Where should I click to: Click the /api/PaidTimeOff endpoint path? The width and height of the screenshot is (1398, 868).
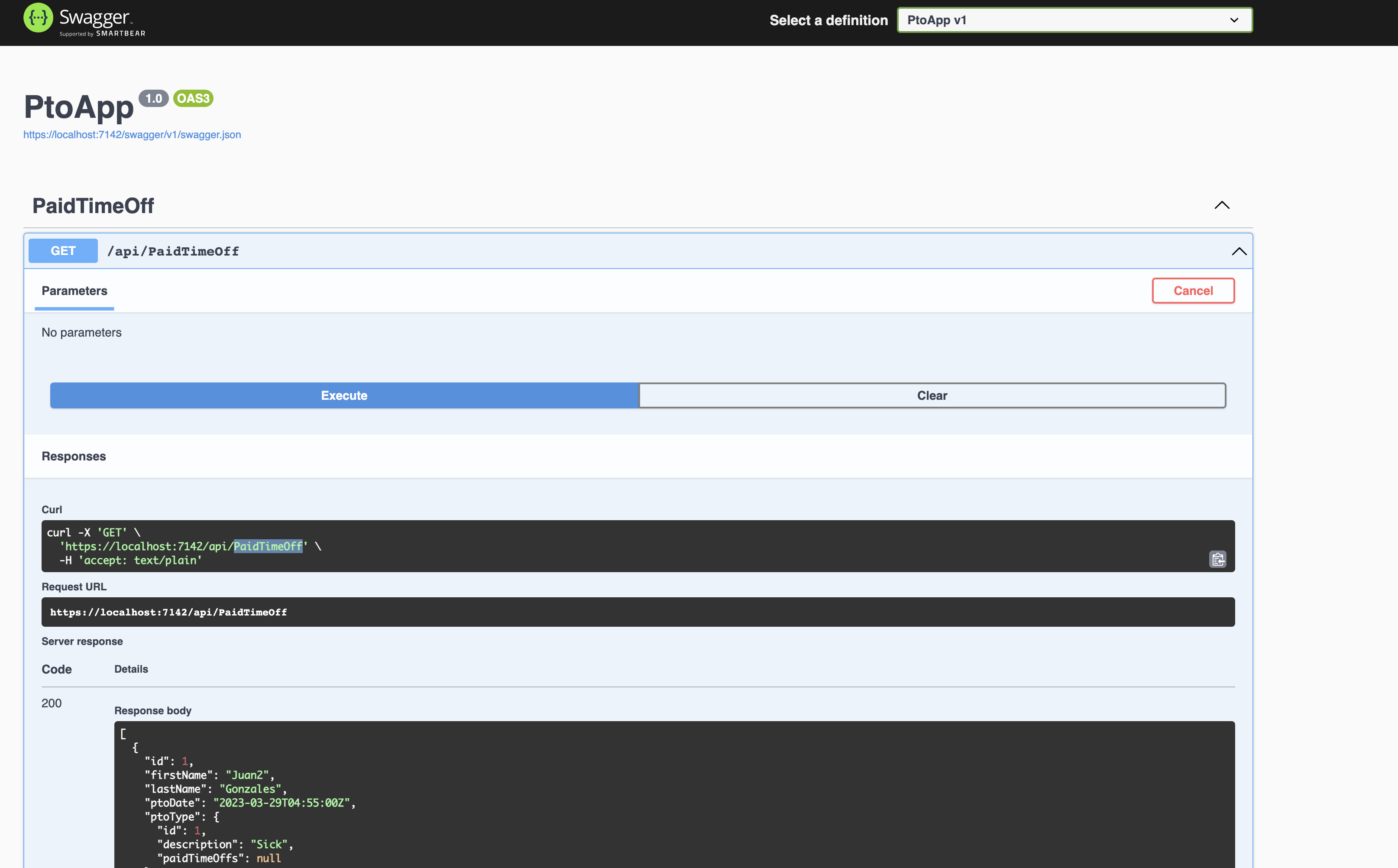pyautogui.click(x=173, y=251)
